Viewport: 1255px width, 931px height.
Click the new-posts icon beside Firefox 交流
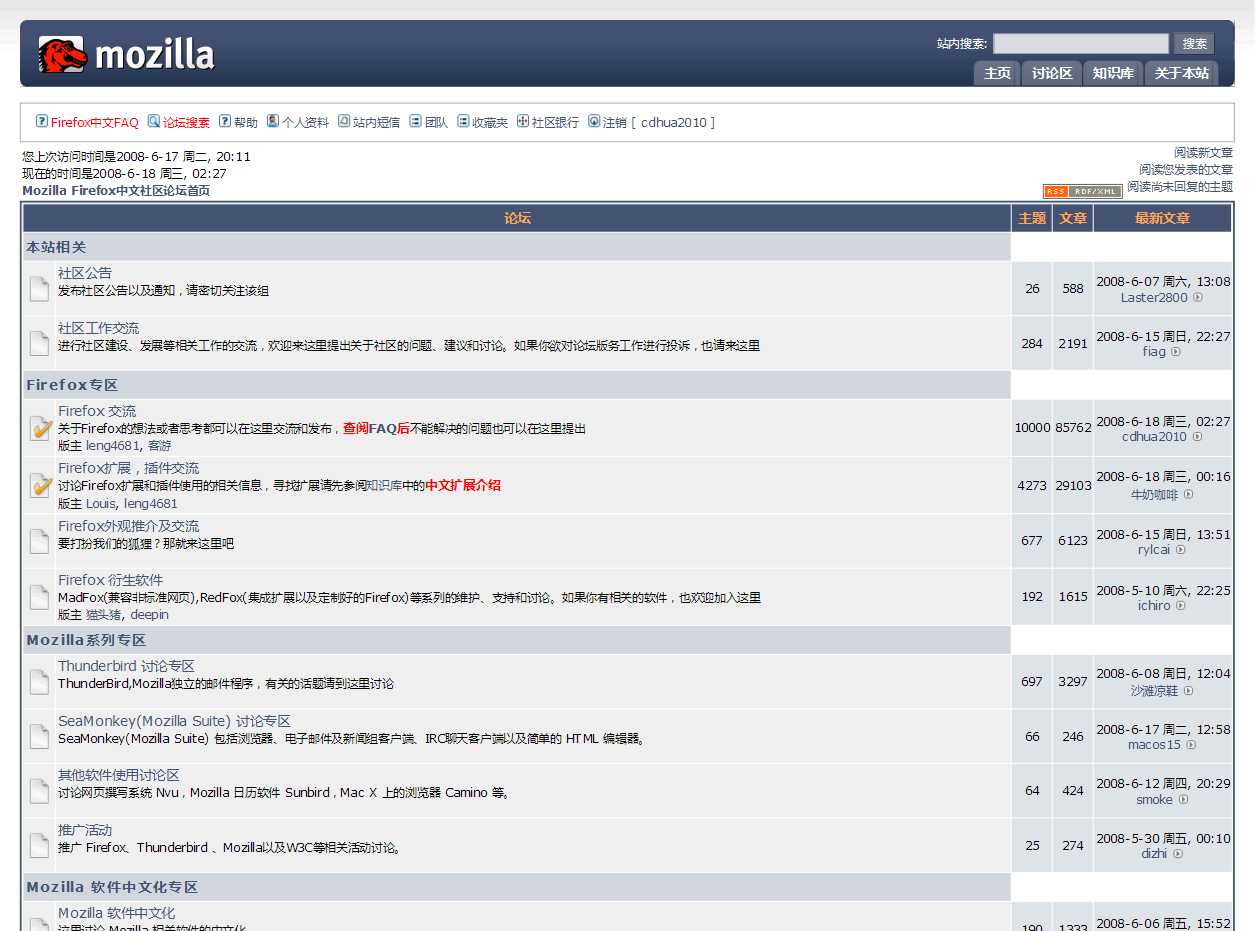[40, 429]
